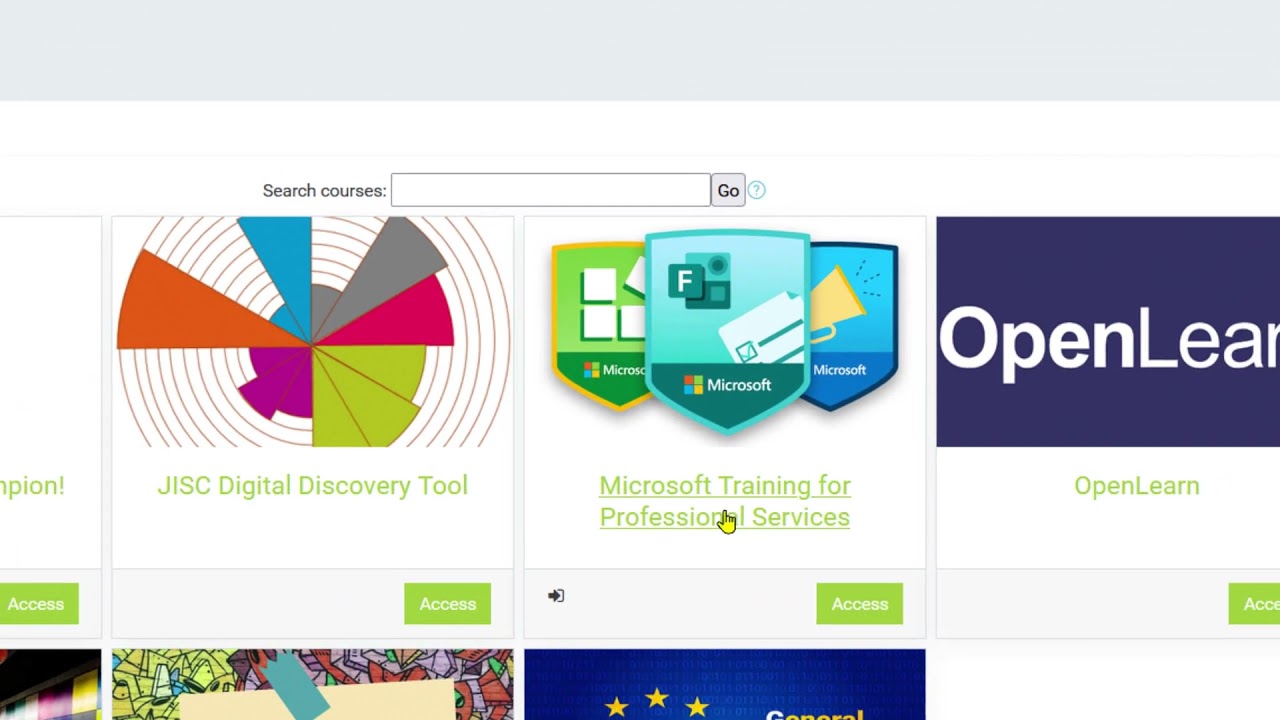Click Access button for Microsoft Training course
This screenshot has width=1280, height=720.
click(x=859, y=604)
